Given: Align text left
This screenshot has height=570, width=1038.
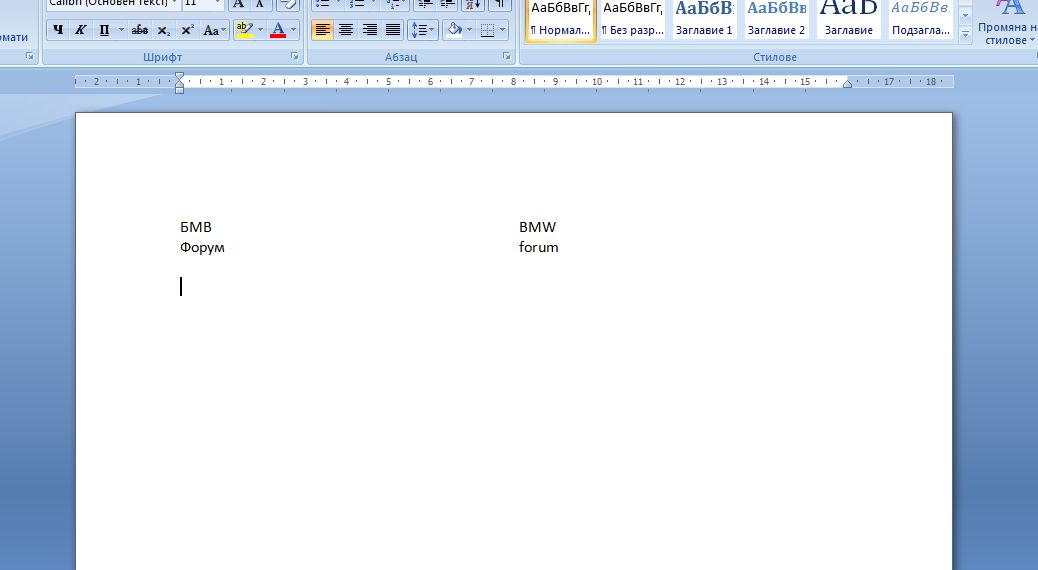Looking at the screenshot, I should (x=322, y=30).
